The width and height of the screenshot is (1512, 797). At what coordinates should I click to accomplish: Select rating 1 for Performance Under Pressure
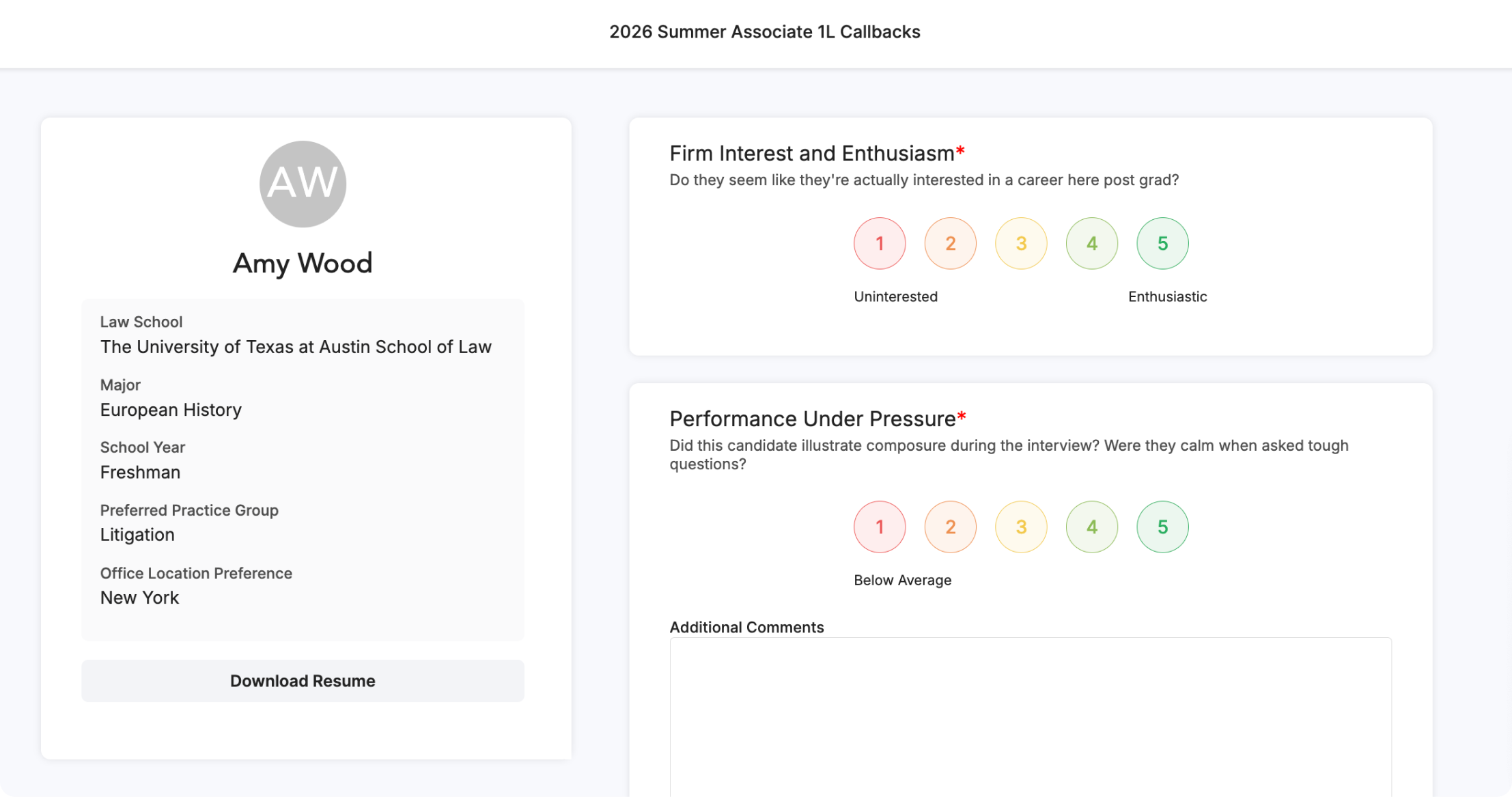pos(880,527)
